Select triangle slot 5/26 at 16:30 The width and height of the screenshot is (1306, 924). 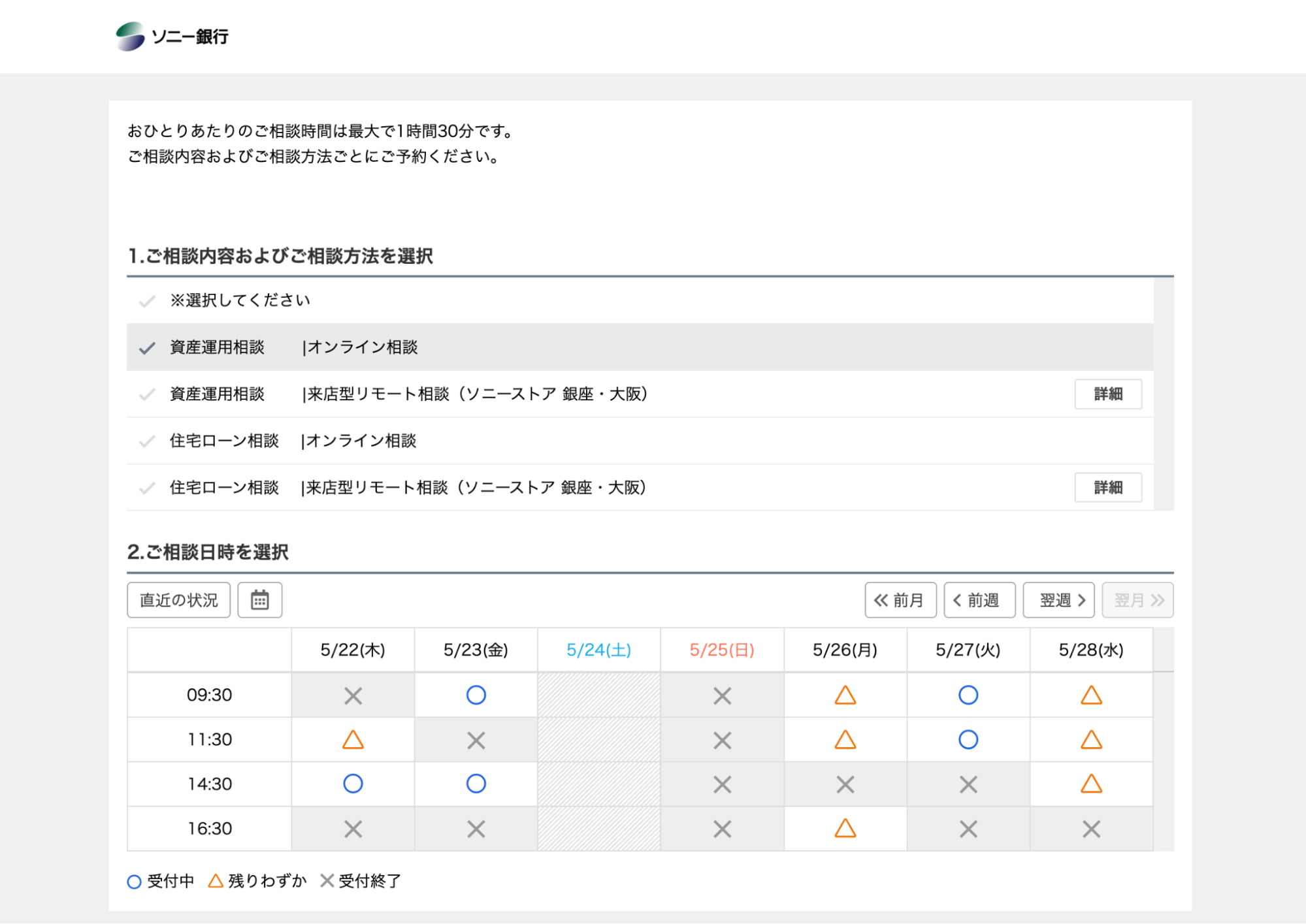pos(845,829)
